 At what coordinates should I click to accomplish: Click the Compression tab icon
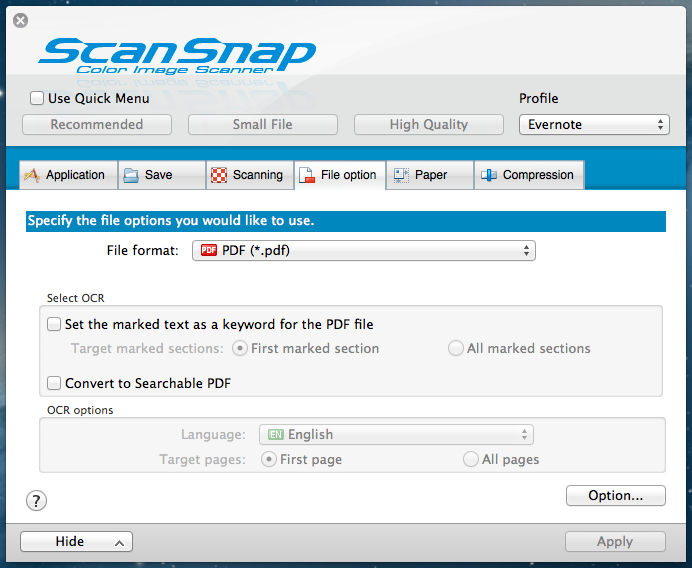[489, 175]
